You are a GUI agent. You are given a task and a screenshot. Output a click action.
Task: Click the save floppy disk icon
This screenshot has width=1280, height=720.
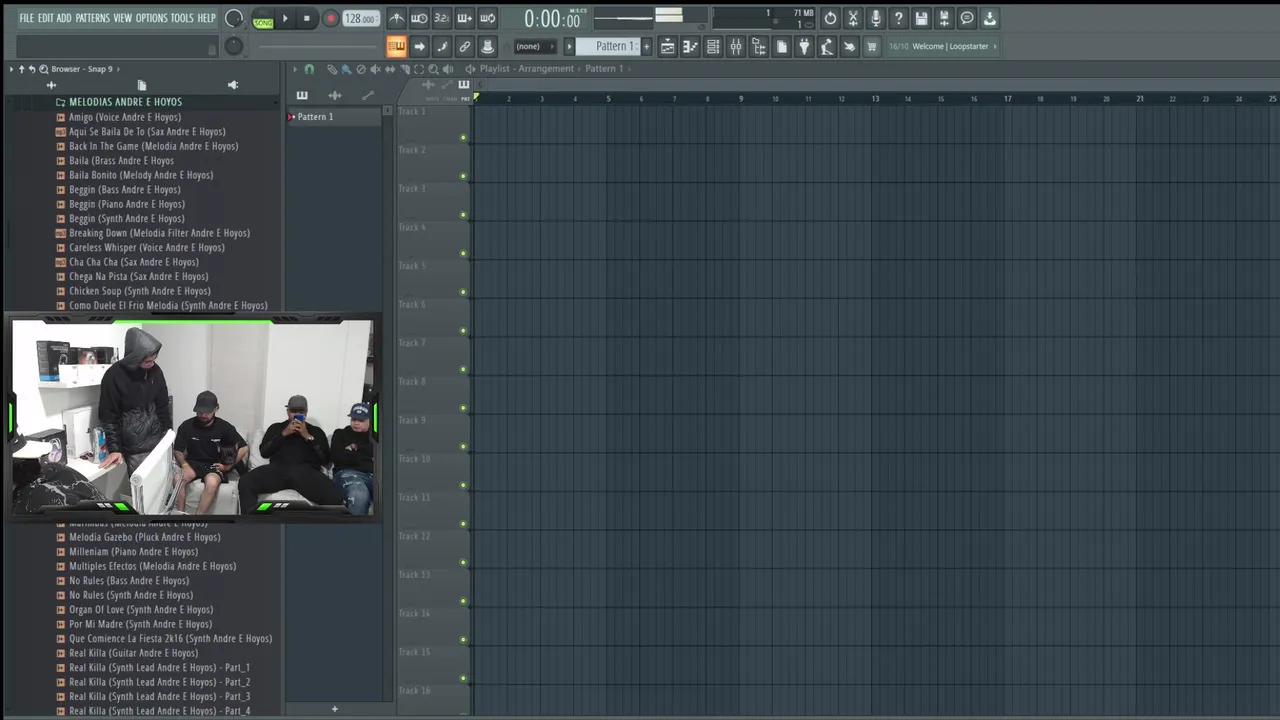tap(921, 18)
